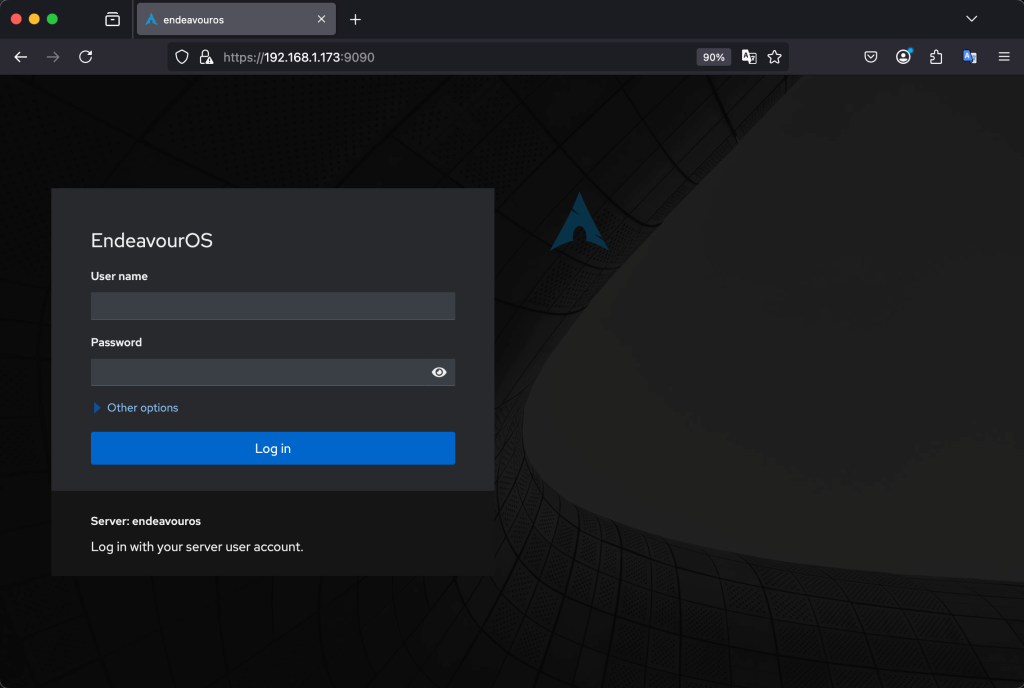Open the Firefox account menu
The height and width of the screenshot is (688, 1024).
pyautogui.click(x=903, y=57)
